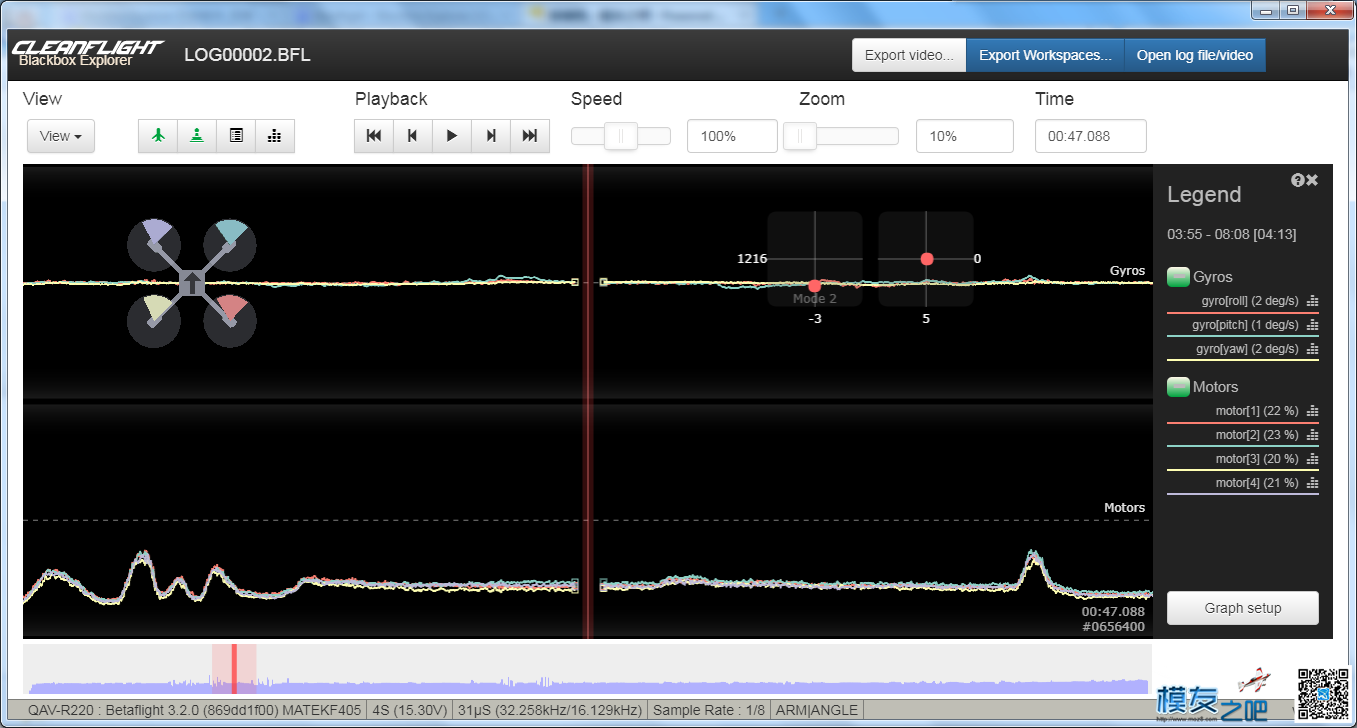
Task: Maximize the Blackbox Explorer window
Action: pos(1293,9)
